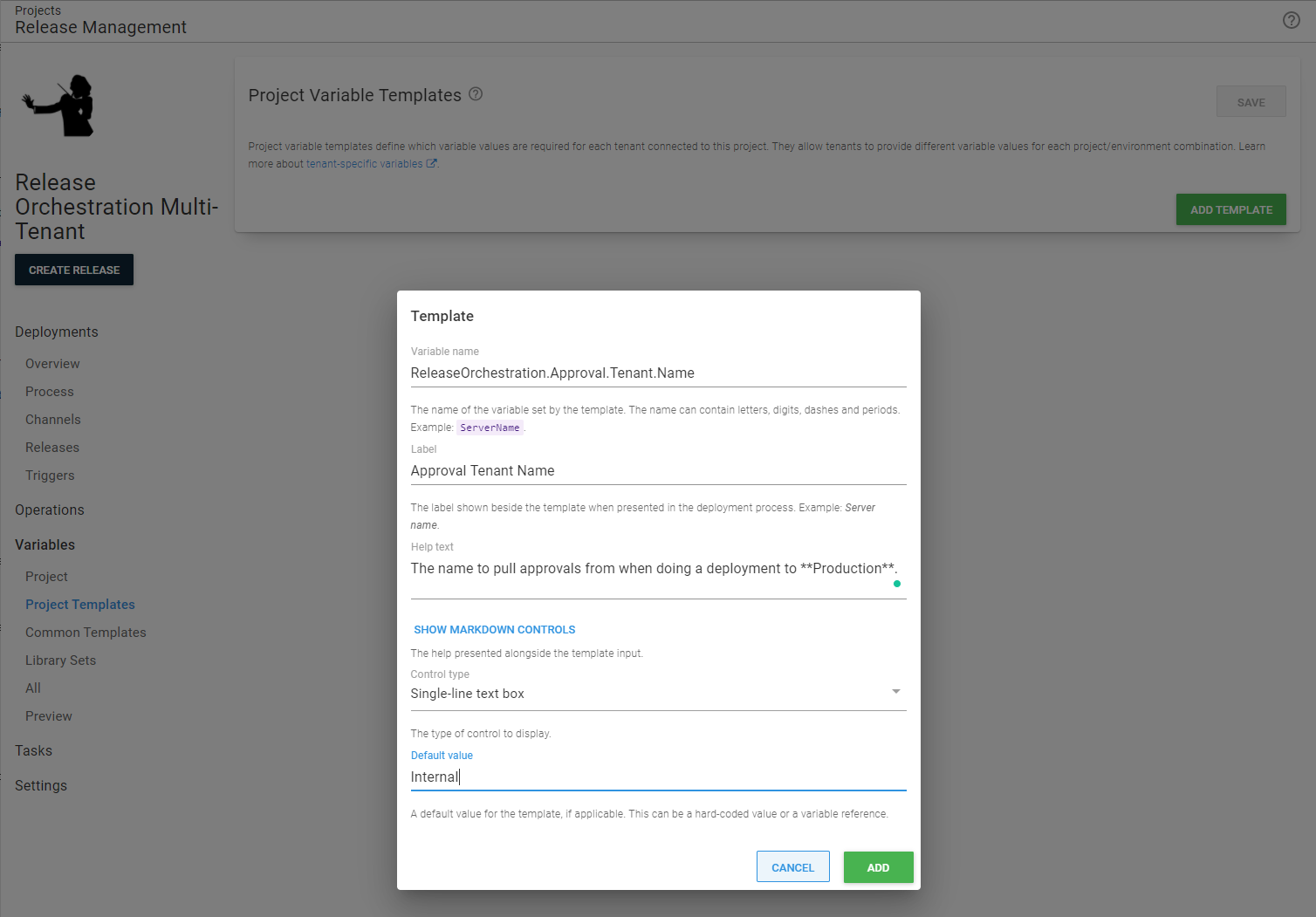The image size is (1316, 917).
Task: Expand the Tasks section in sidebar
Action: (33, 750)
